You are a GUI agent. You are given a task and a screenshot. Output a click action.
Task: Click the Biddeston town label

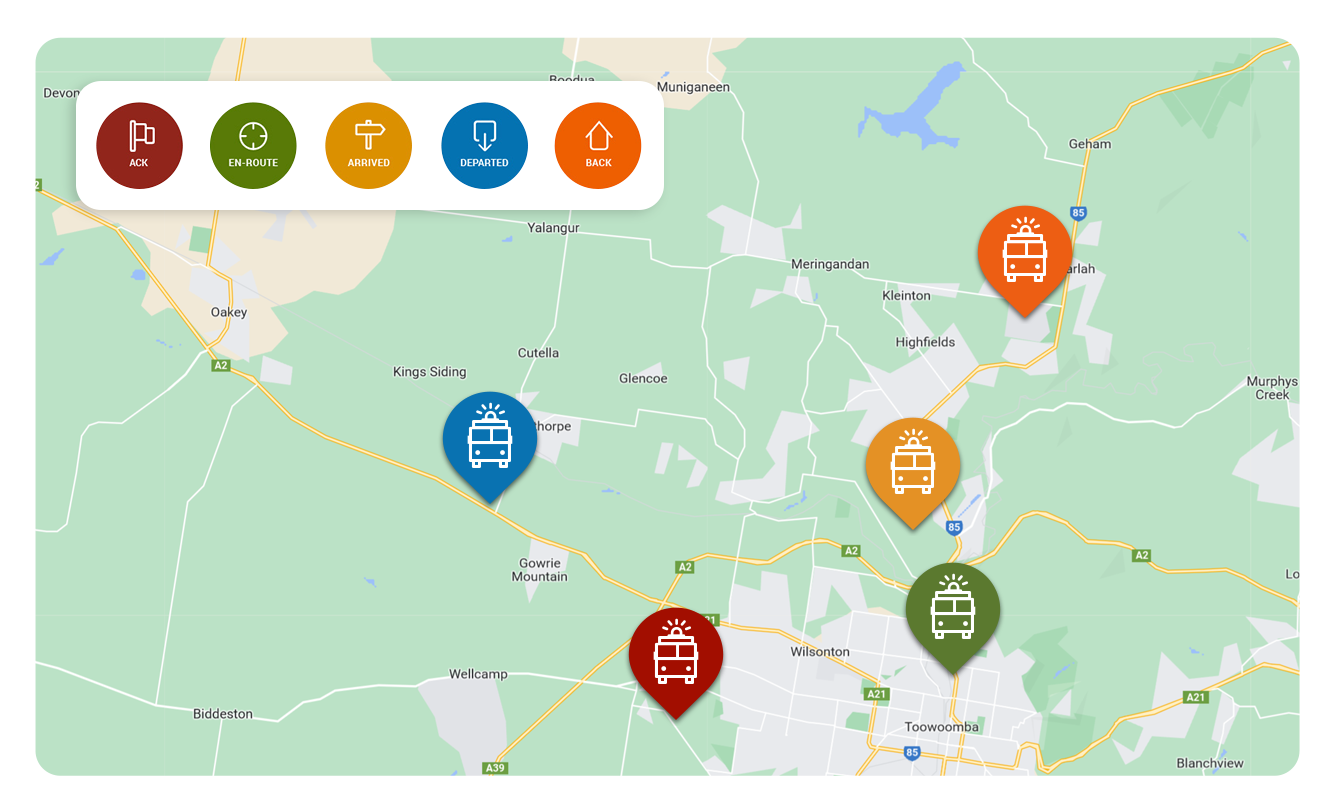[222, 714]
